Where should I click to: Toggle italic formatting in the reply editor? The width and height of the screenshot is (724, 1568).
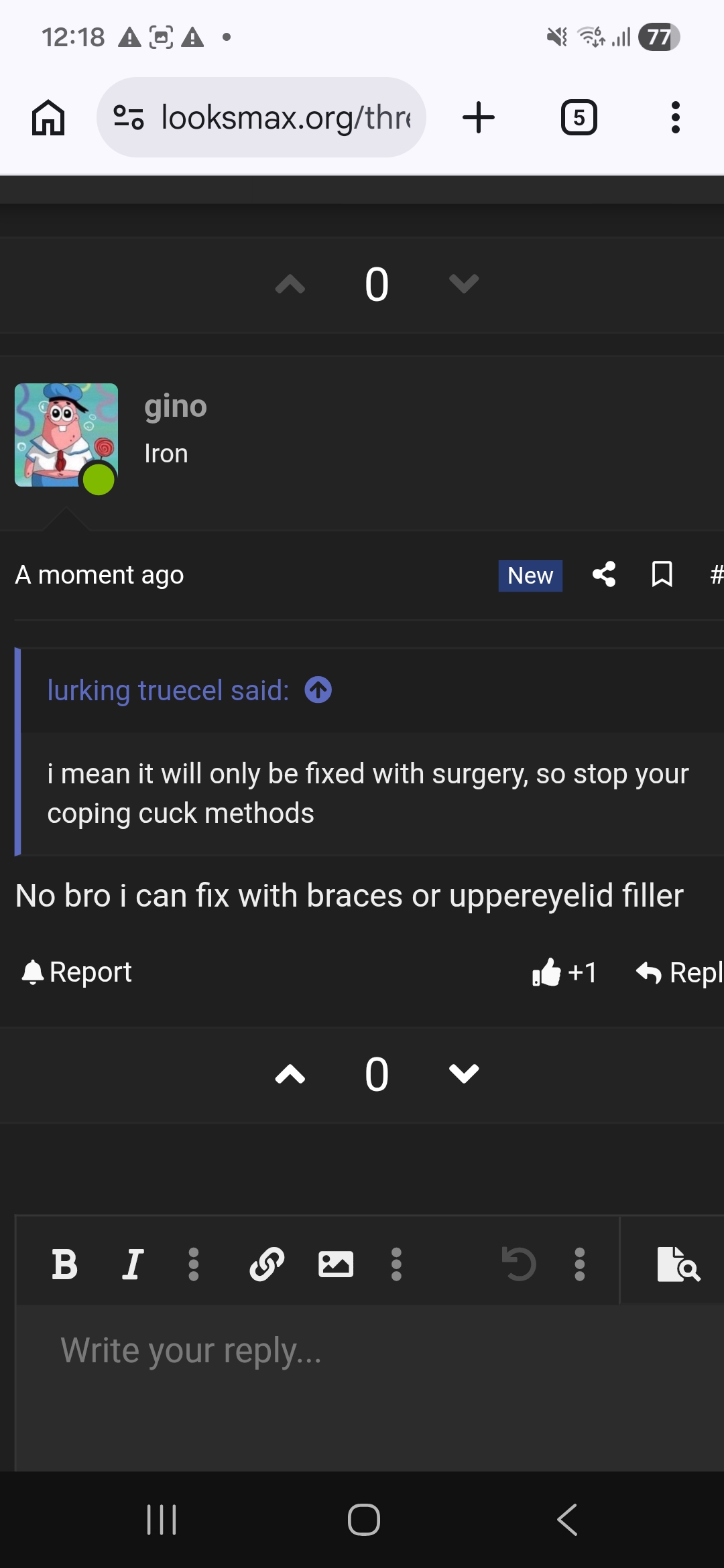(x=131, y=1264)
